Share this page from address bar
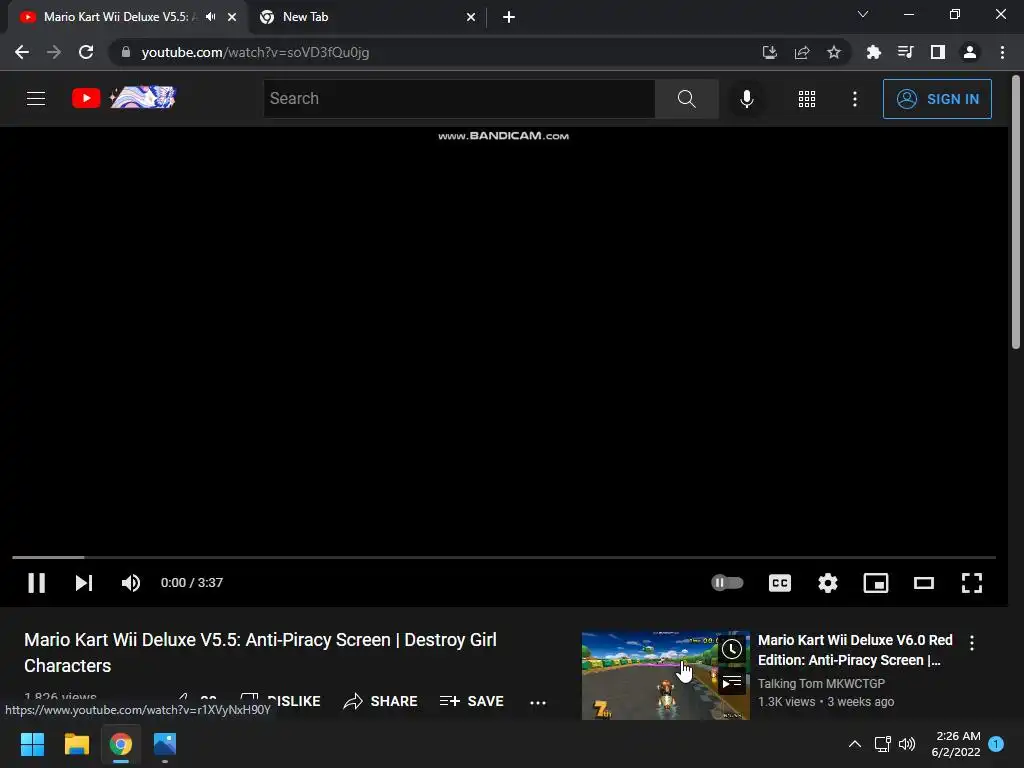 point(802,52)
